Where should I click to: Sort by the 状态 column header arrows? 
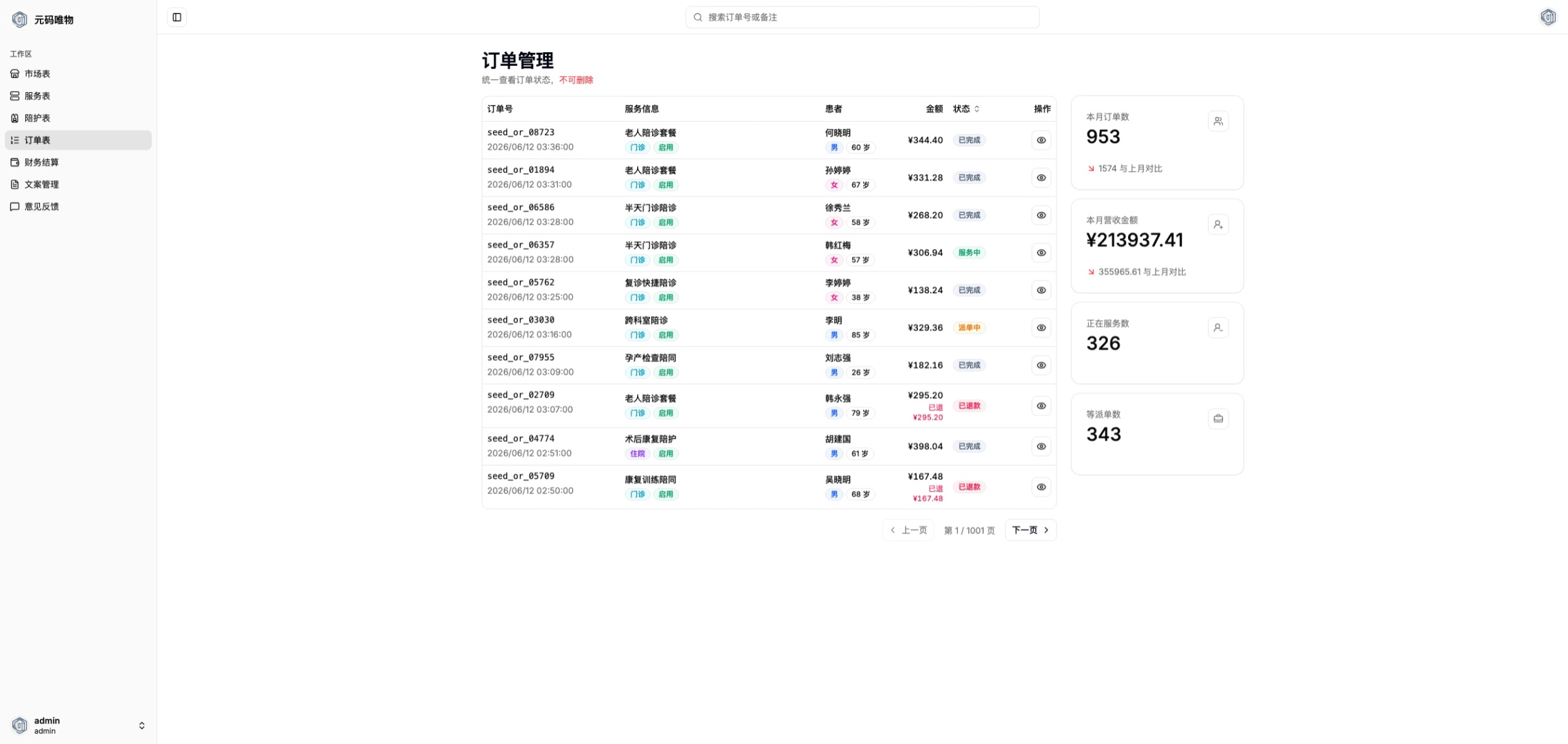pyautogui.click(x=977, y=109)
